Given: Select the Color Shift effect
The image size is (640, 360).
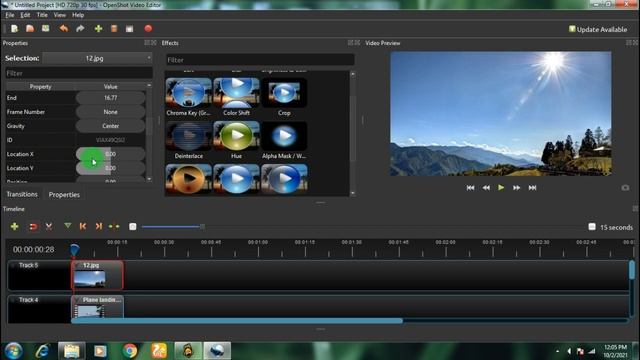Looking at the screenshot, I should (236, 97).
